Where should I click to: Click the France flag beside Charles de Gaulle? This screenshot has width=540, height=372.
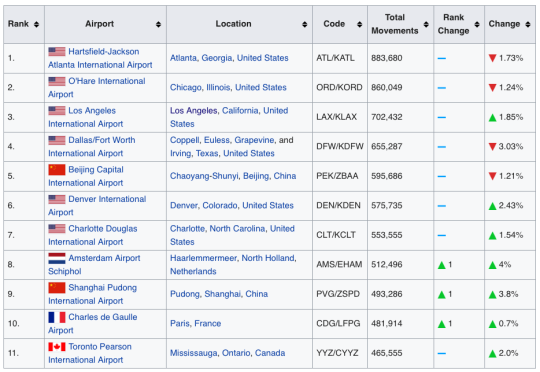coord(57,317)
